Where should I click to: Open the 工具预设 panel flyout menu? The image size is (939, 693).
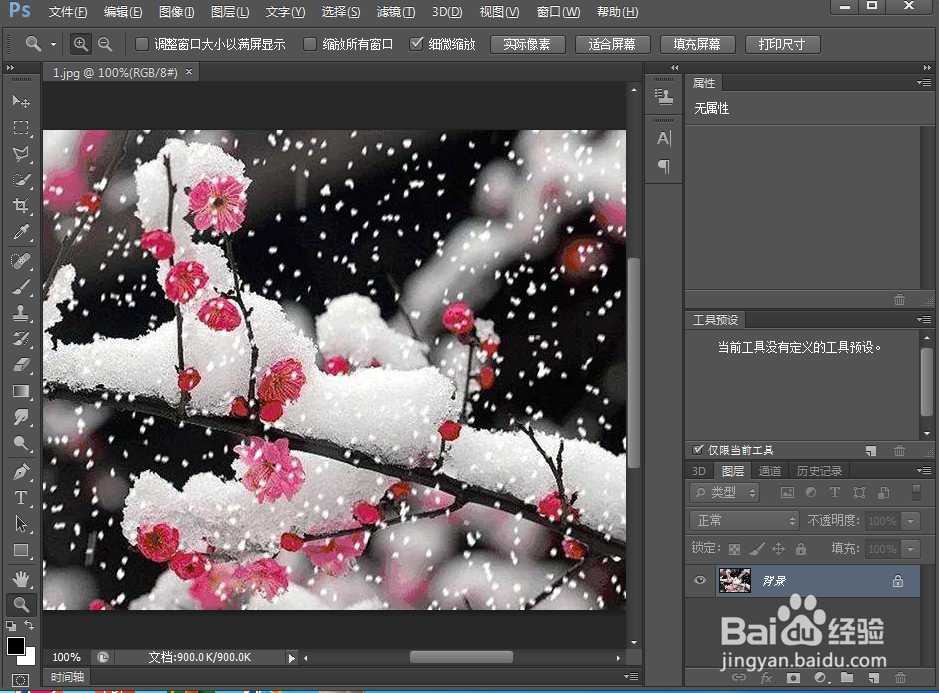(924, 319)
